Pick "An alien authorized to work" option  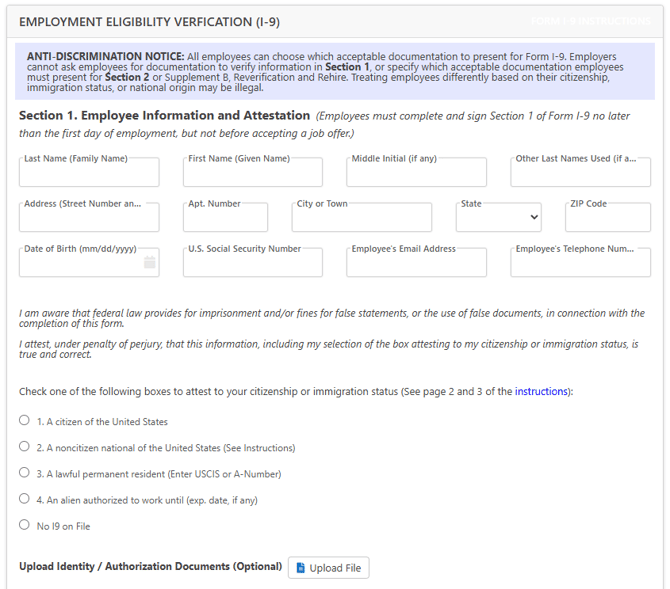25,499
